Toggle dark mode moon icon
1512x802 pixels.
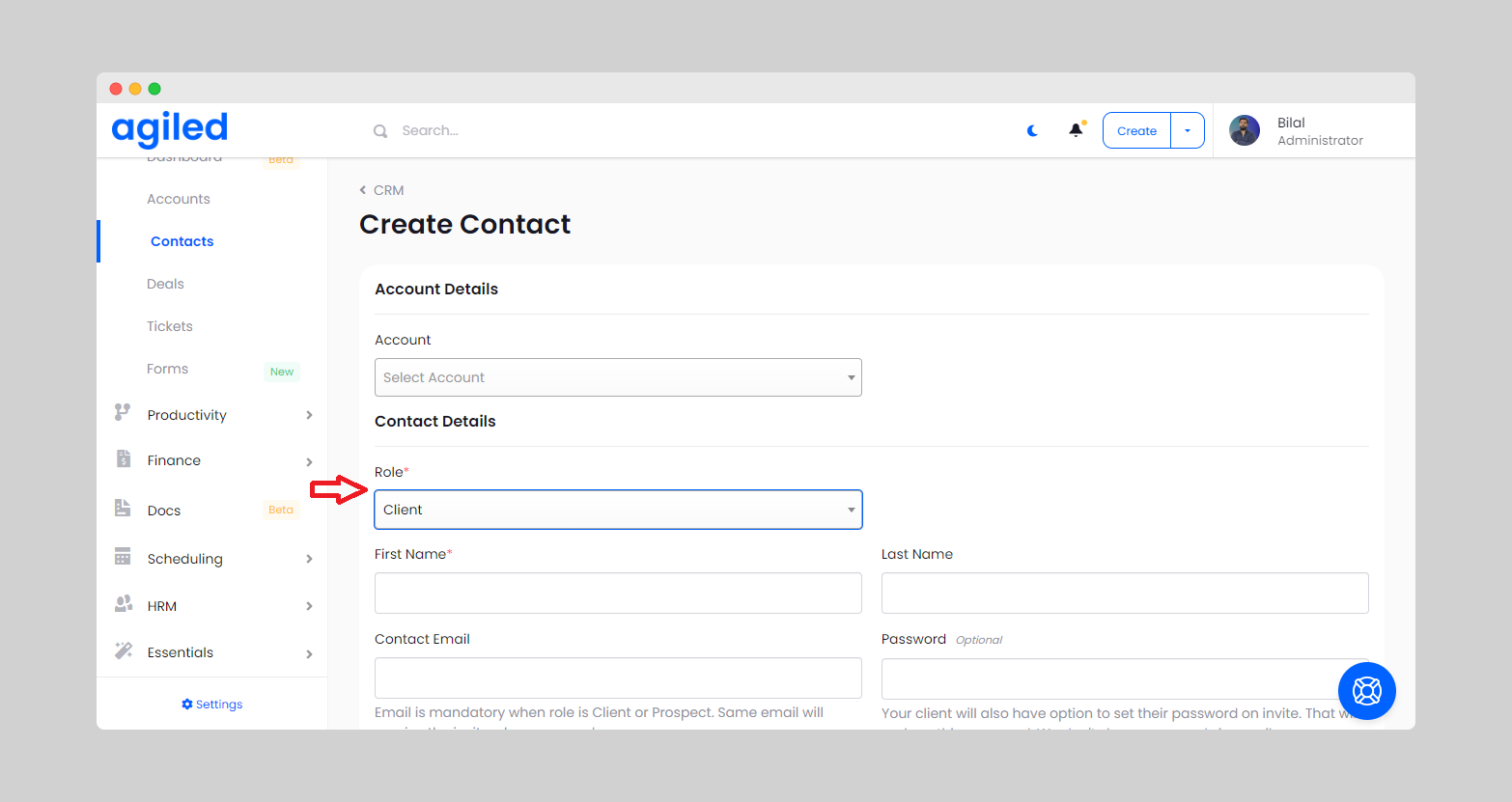1032,130
